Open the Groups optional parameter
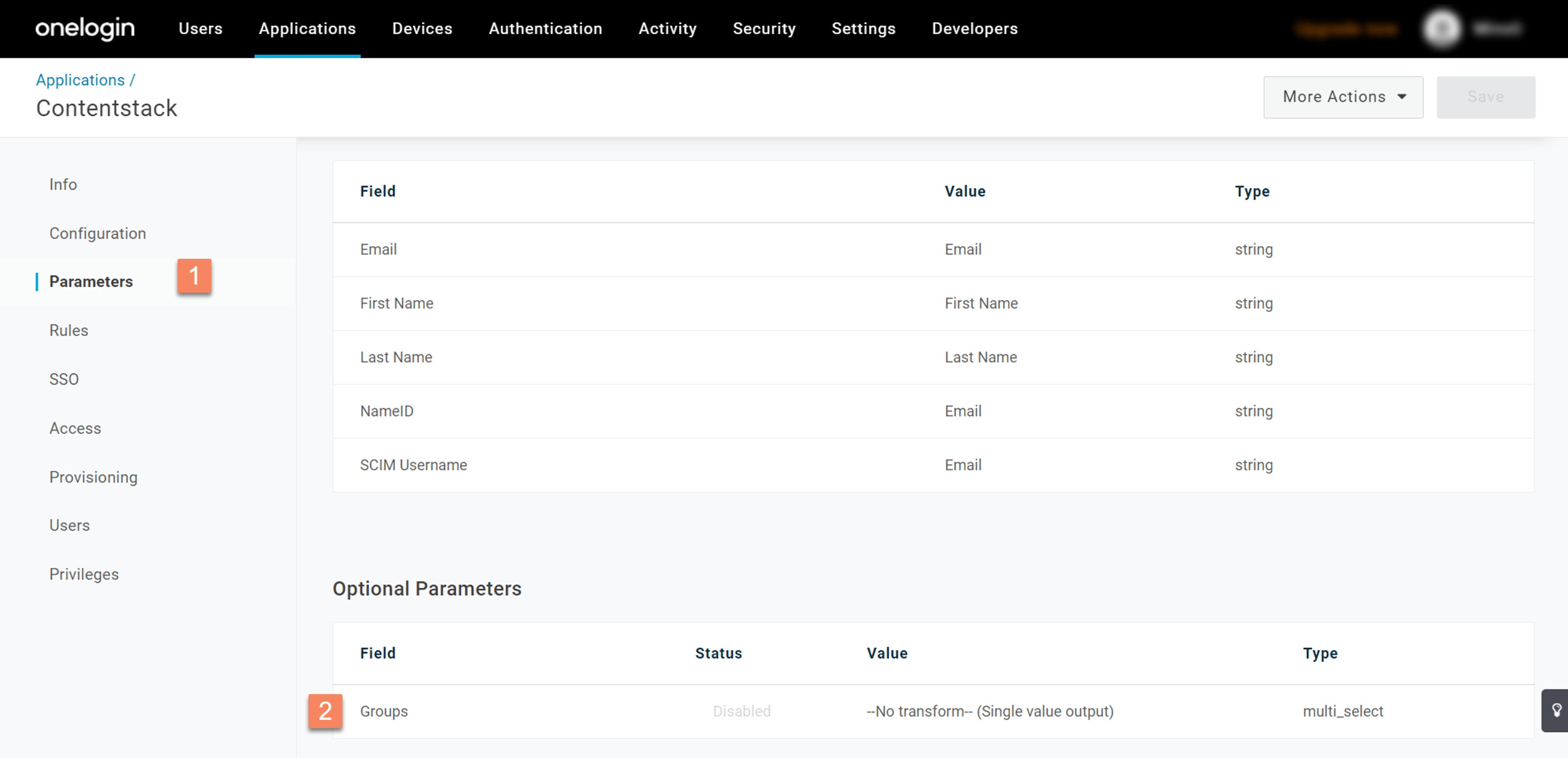This screenshot has height=758, width=1568. (x=933, y=711)
